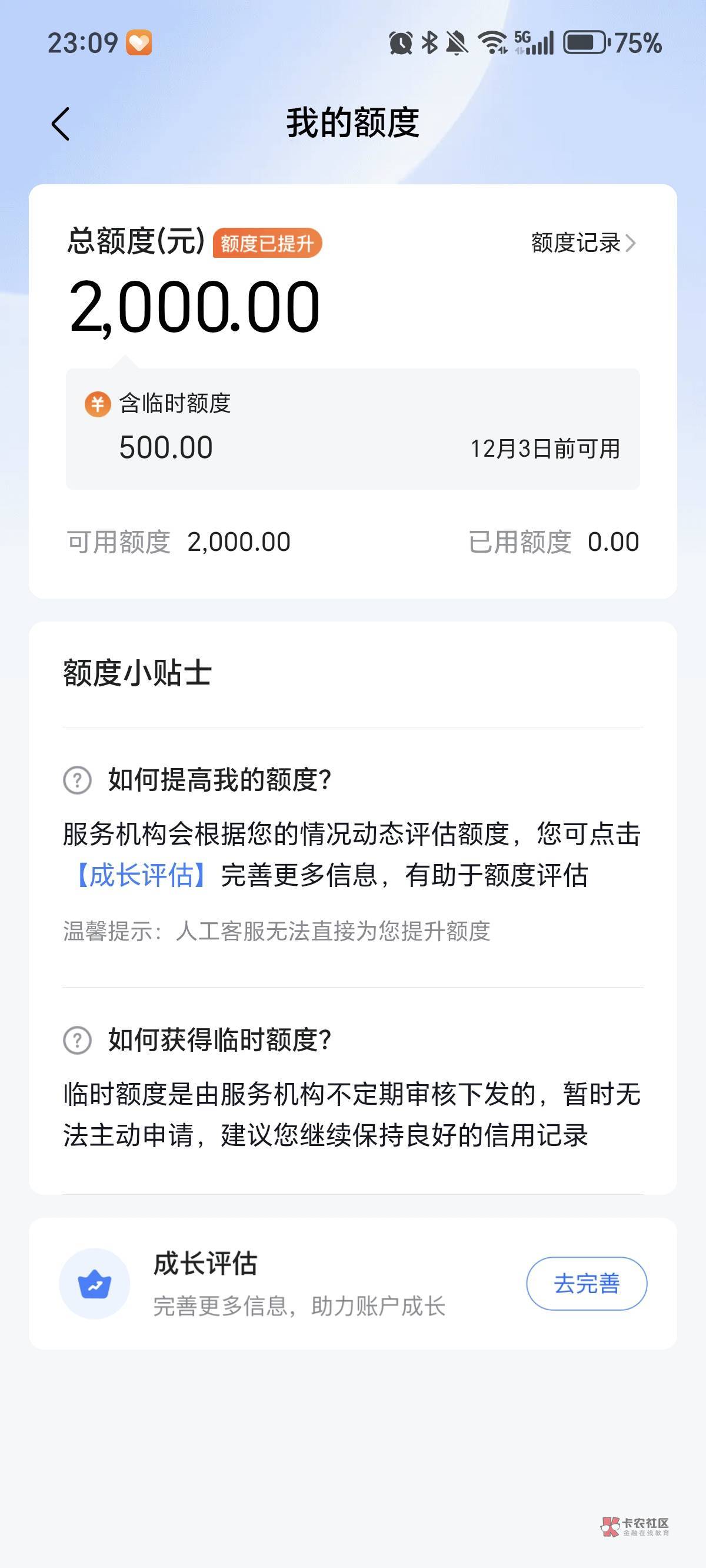Tap the 含临时额度 500.00 panel
The height and width of the screenshot is (1568, 706).
click(x=352, y=428)
